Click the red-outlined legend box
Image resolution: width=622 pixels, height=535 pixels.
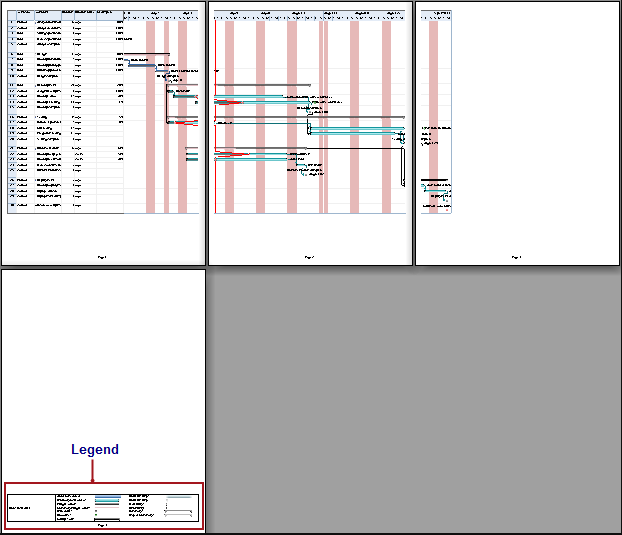[103, 507]
